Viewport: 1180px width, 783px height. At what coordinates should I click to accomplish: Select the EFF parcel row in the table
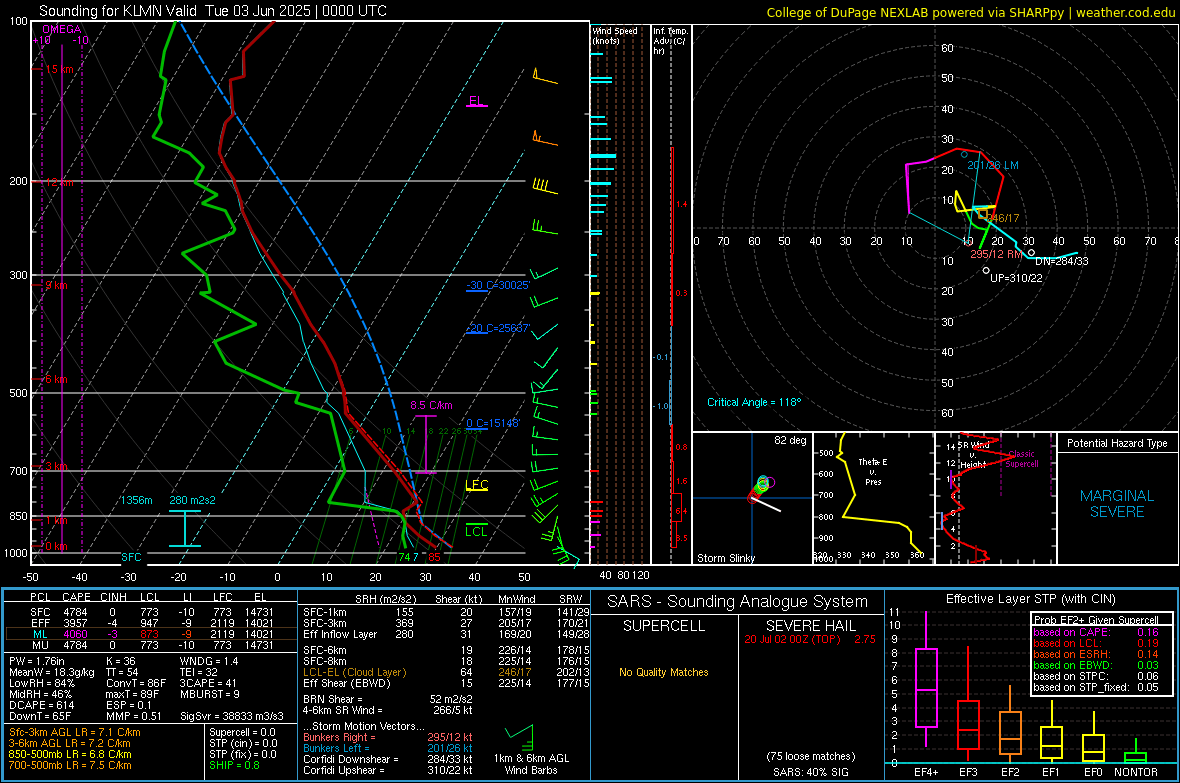coord(151,623)
